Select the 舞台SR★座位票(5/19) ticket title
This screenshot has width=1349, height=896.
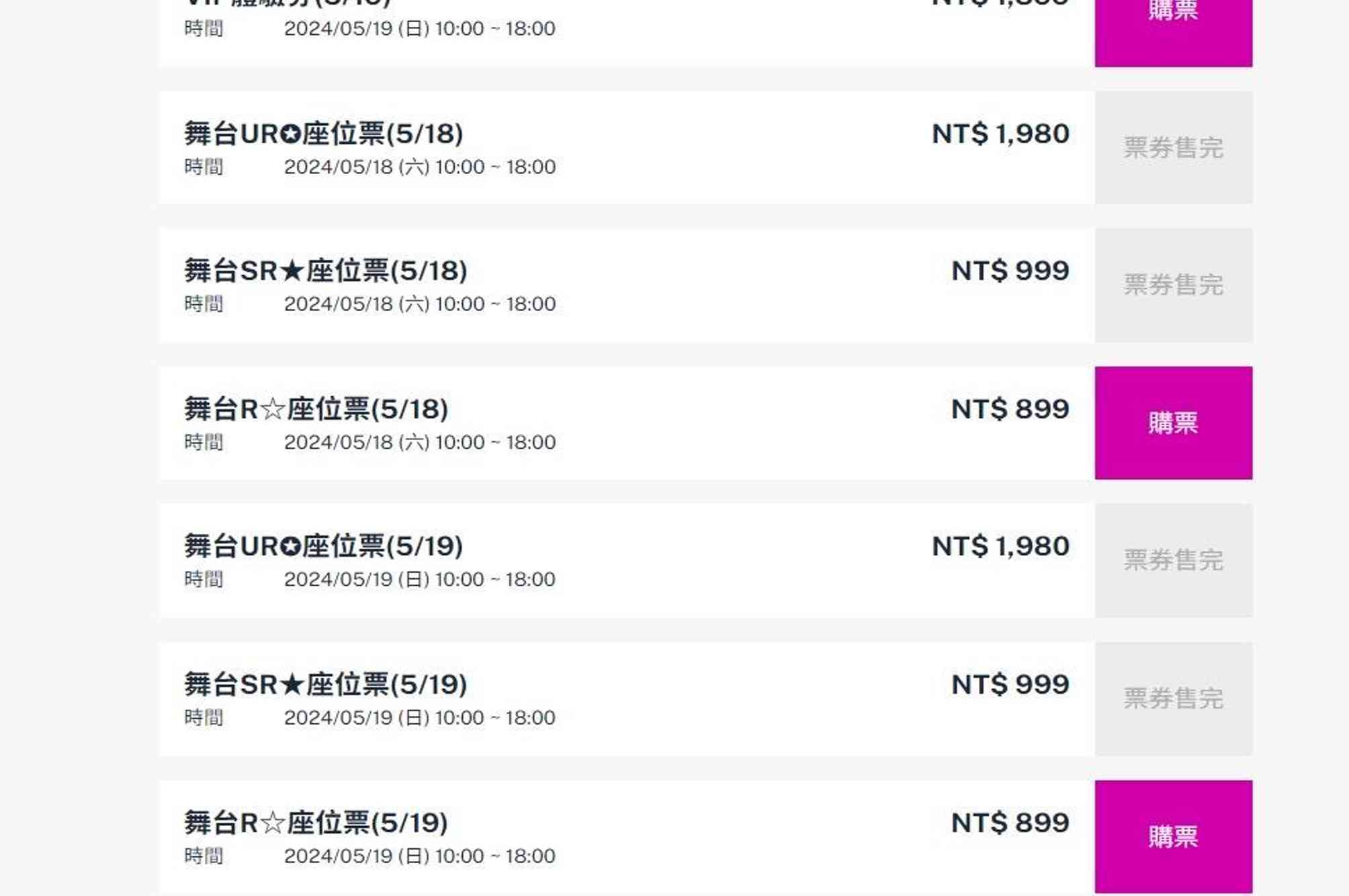coord(326,684)
